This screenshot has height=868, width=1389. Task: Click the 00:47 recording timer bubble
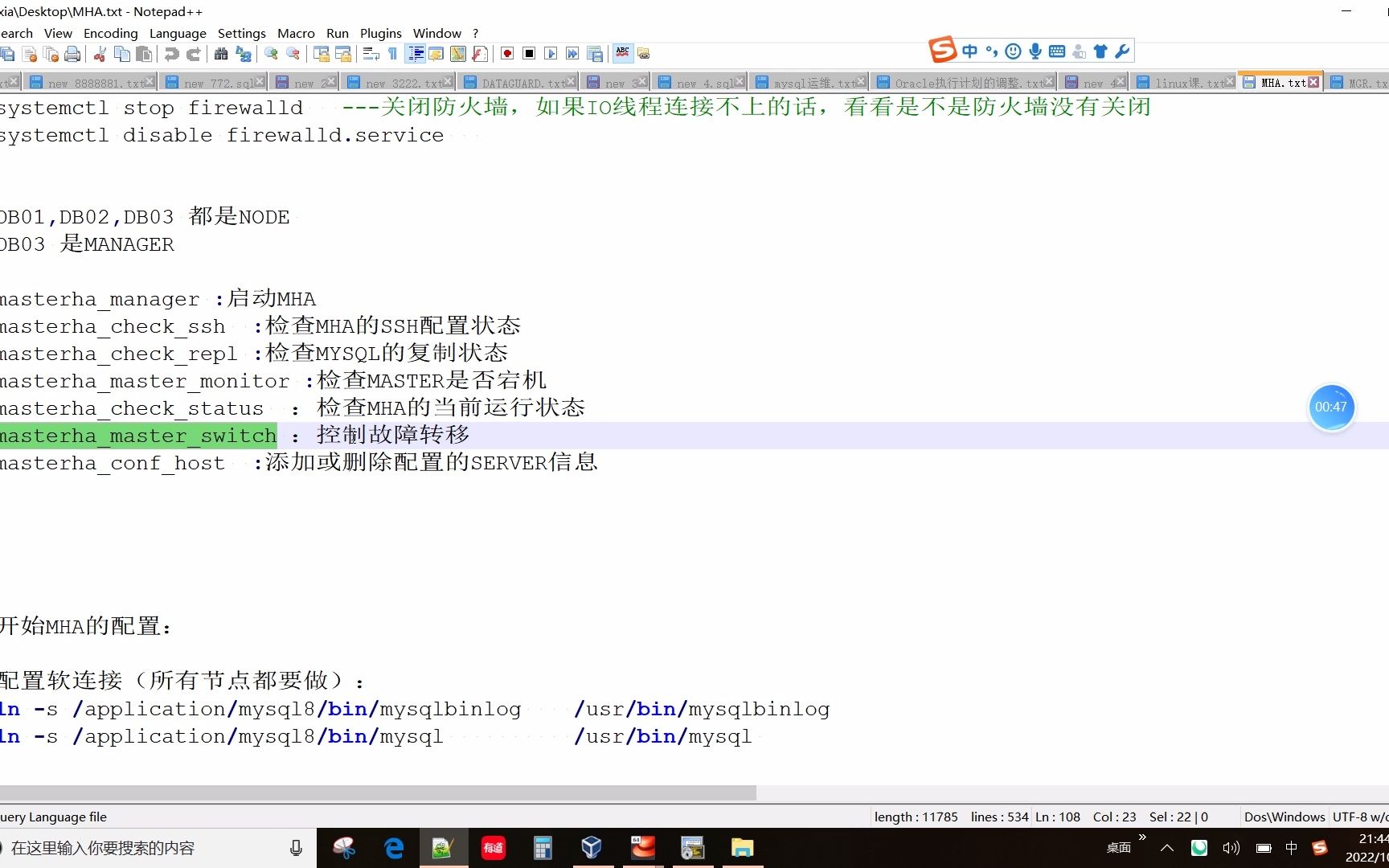pyautogui.click(x=1331, y=407)
